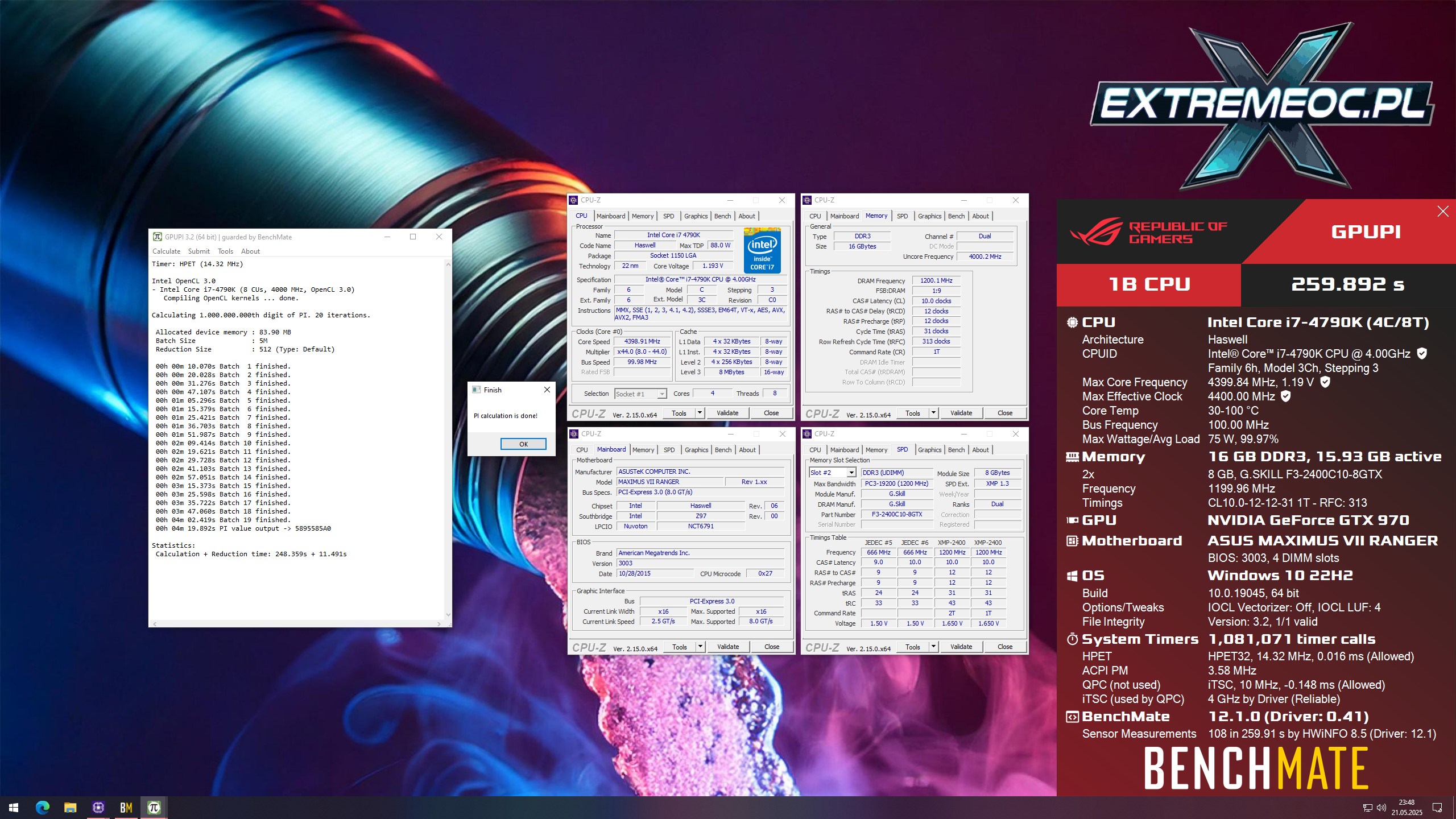Click the Intel Core i7 logo in CPU-Z
The height and width of the screenshot is (819, 1456).
click(762, 250)
